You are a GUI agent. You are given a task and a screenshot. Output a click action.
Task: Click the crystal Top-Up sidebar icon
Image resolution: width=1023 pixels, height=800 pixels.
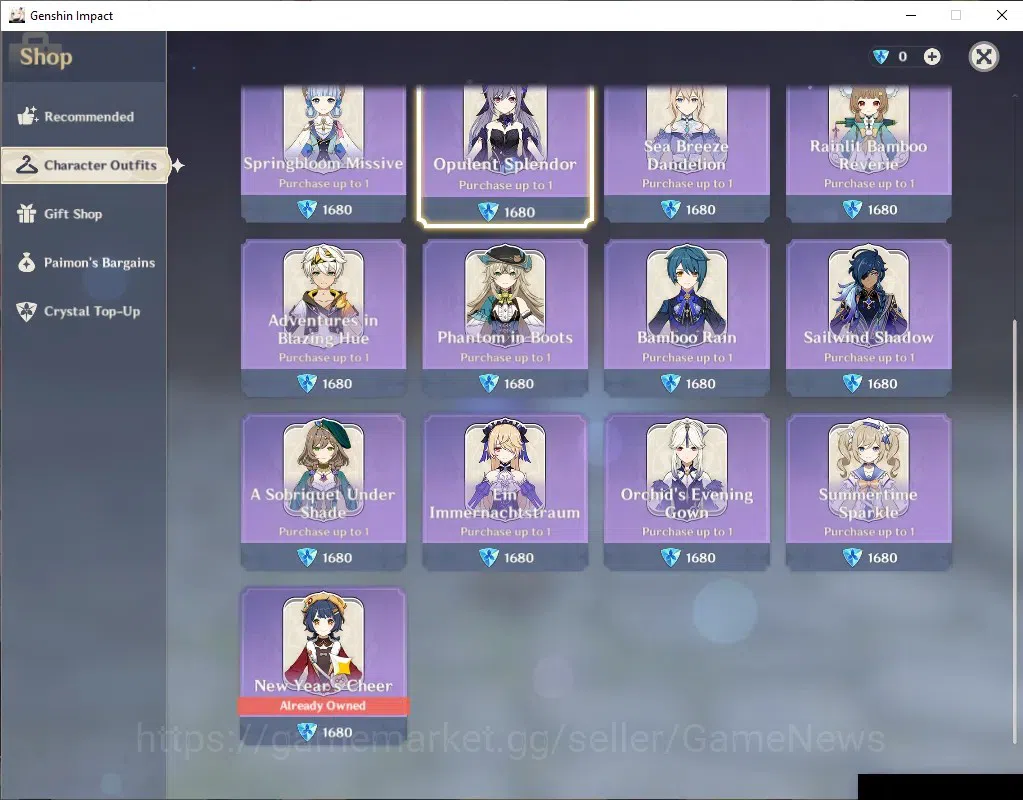click(x=27, y=311)
